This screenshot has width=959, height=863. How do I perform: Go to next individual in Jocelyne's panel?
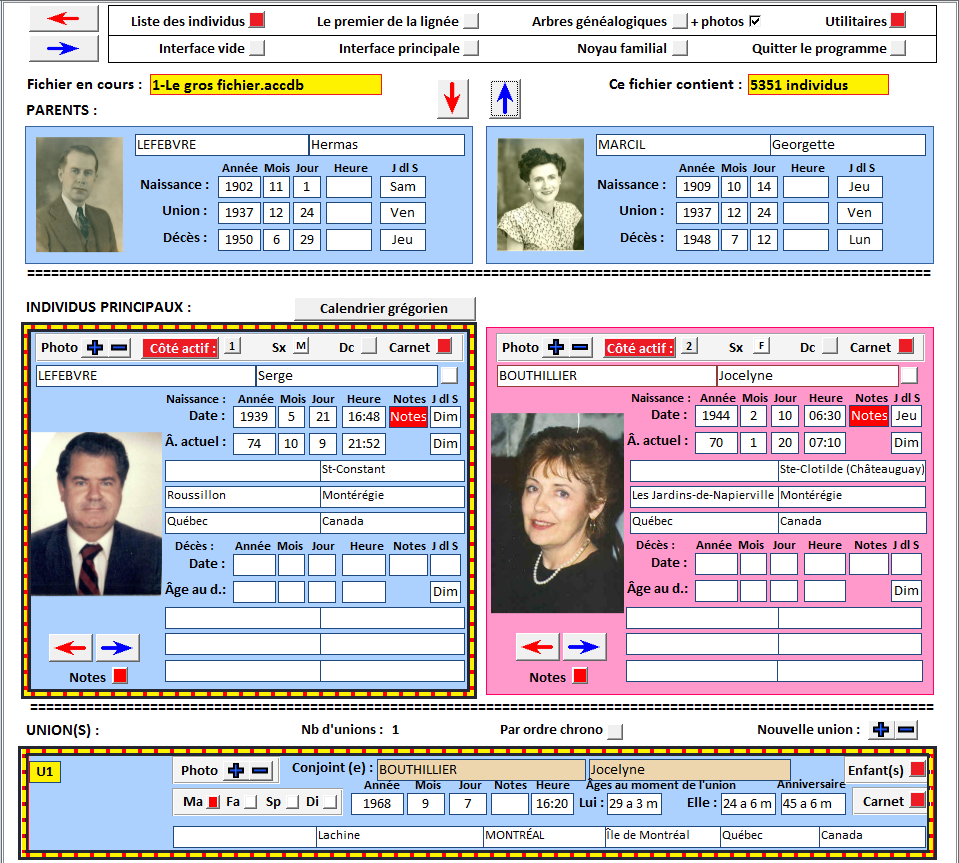click(583, 646)
